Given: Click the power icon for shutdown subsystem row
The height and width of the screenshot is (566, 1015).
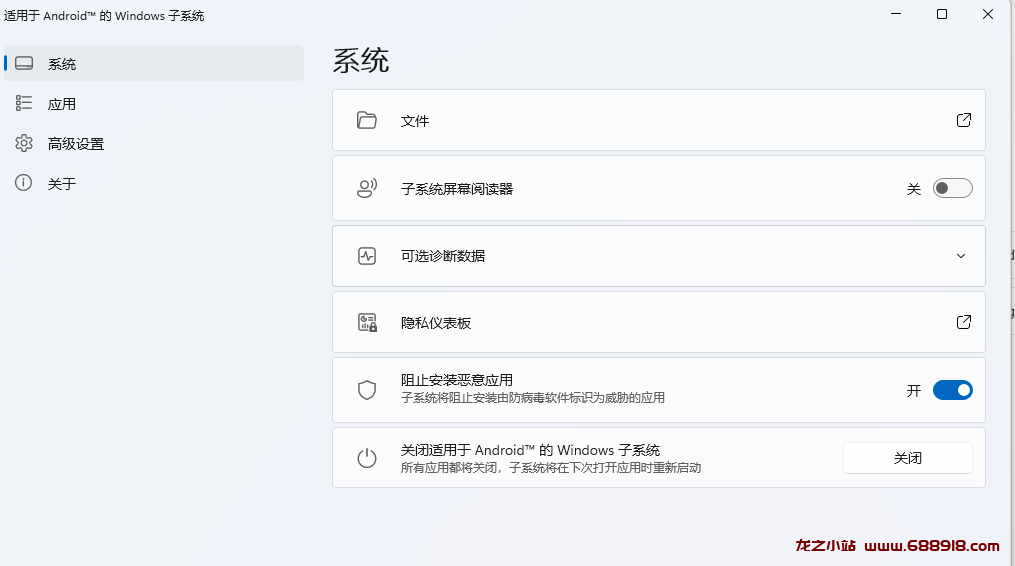Looking at the screenshot, I should [367, 458].
